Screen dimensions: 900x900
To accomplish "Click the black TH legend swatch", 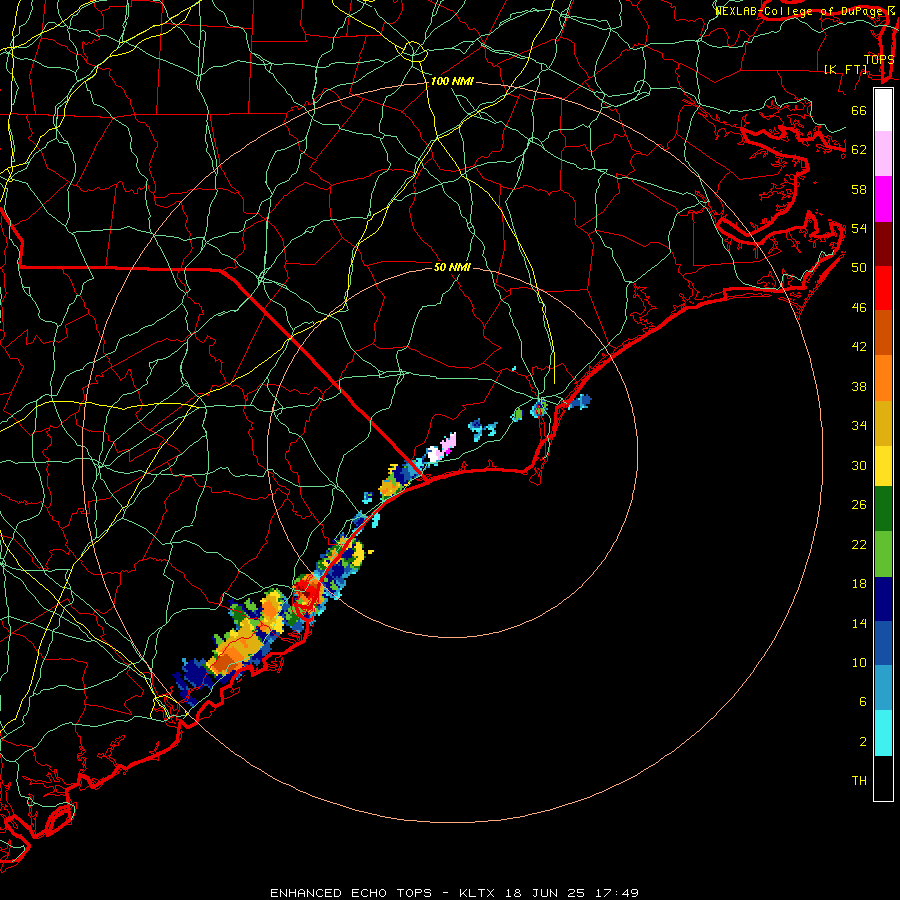I will tap(883, 778).
